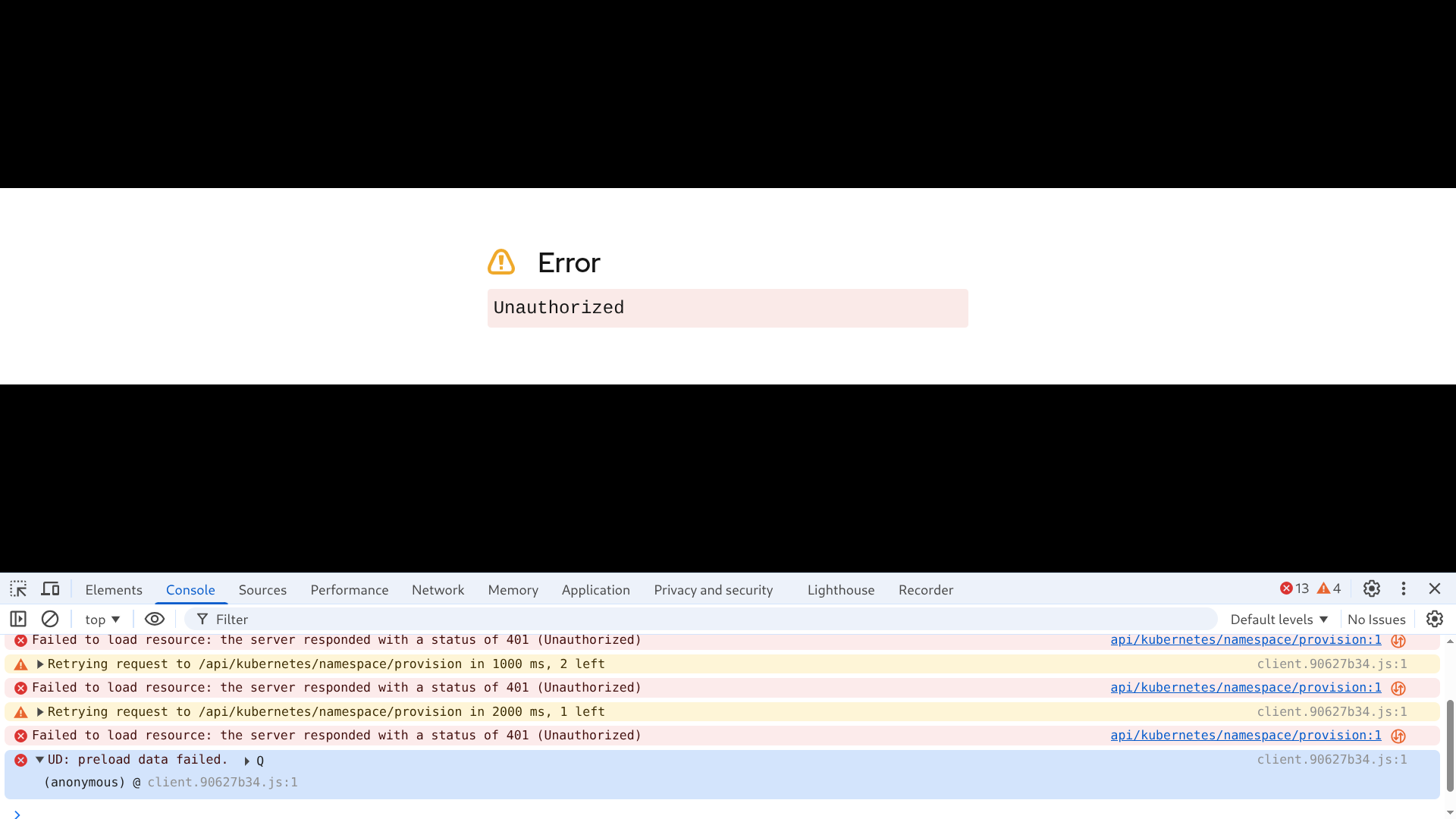This screenshot has height=819, width=1456.
Task: Collapse the UD preload data failed entry
Action: (40, 760)
